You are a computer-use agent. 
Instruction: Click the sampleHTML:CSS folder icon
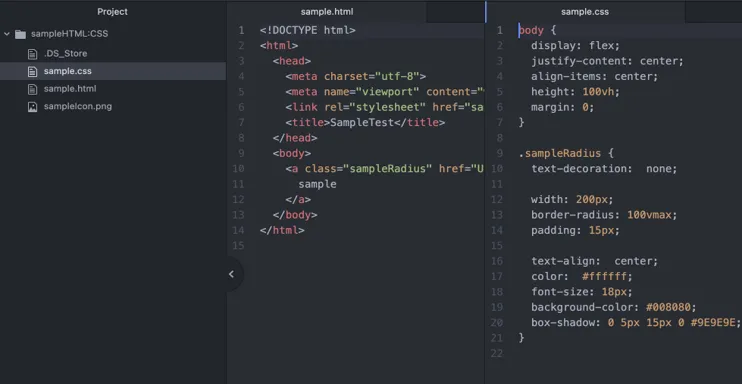click(20, 34)
